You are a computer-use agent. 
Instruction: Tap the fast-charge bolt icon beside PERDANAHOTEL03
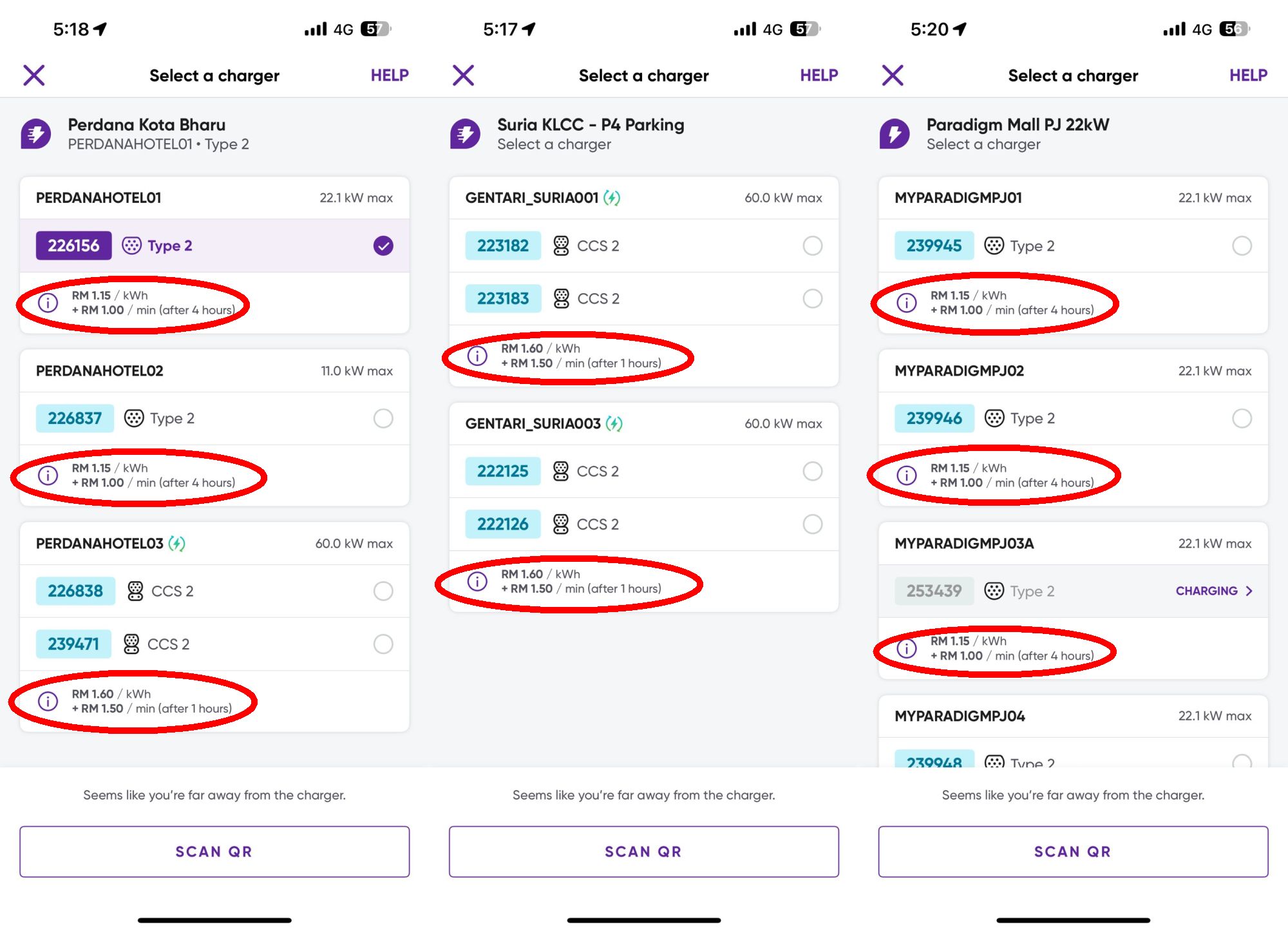177,544
